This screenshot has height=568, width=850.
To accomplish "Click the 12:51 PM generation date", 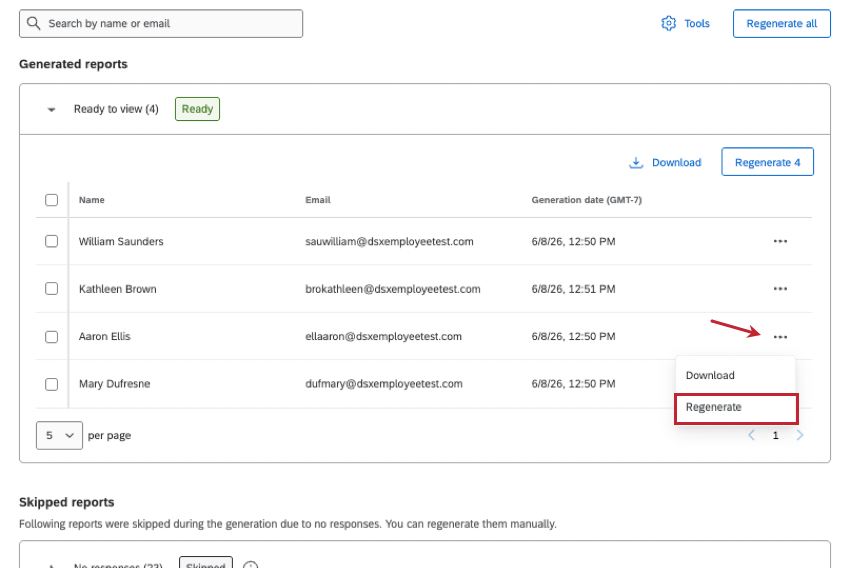I will coord(574,289).
